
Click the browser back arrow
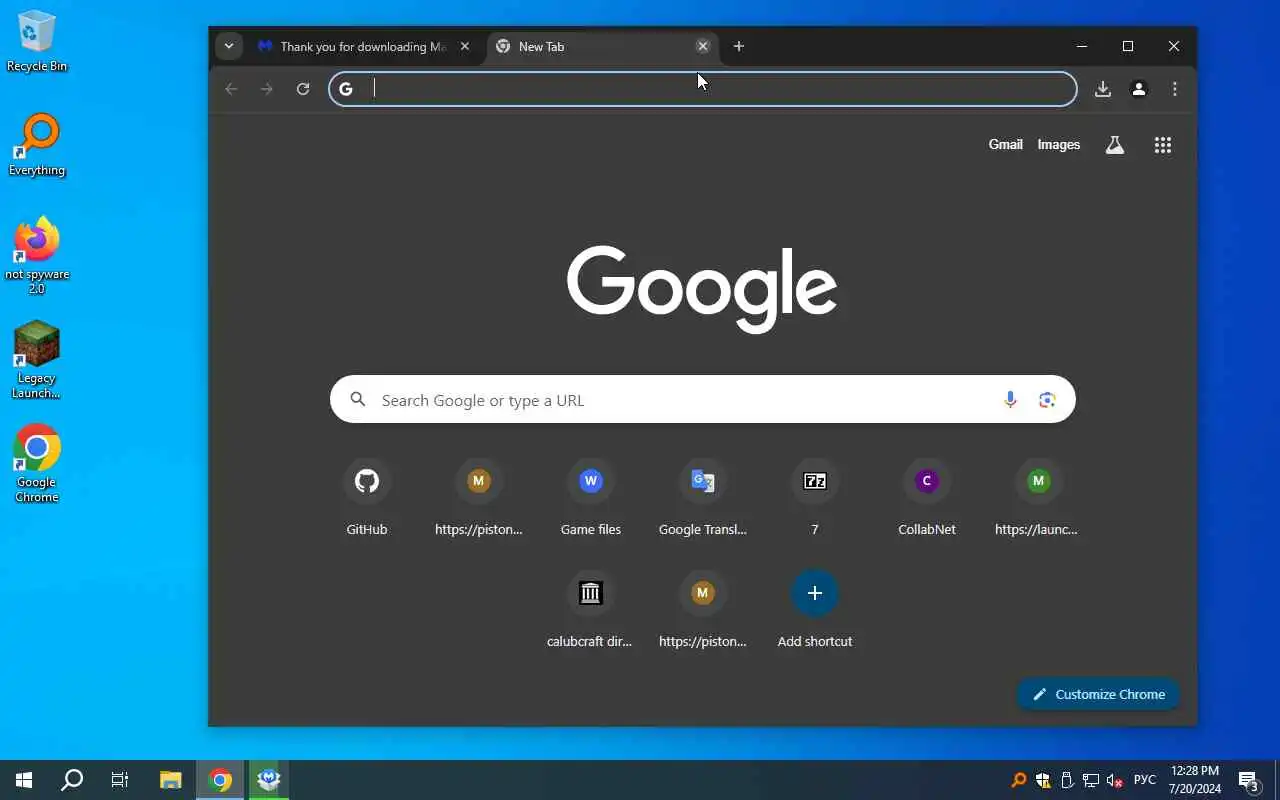[x=231, y=89]
